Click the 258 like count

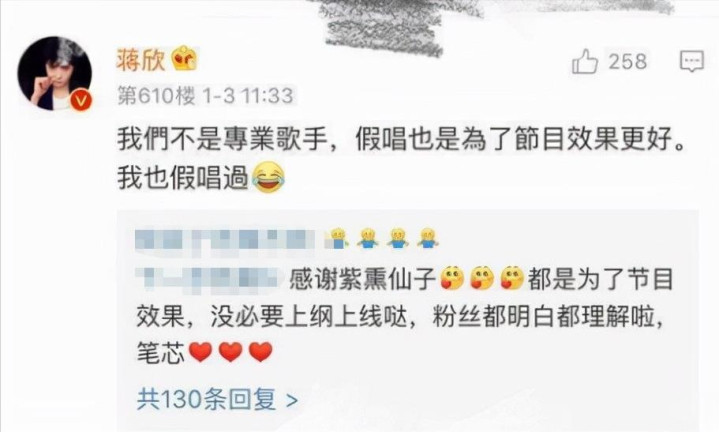point(628,61)
